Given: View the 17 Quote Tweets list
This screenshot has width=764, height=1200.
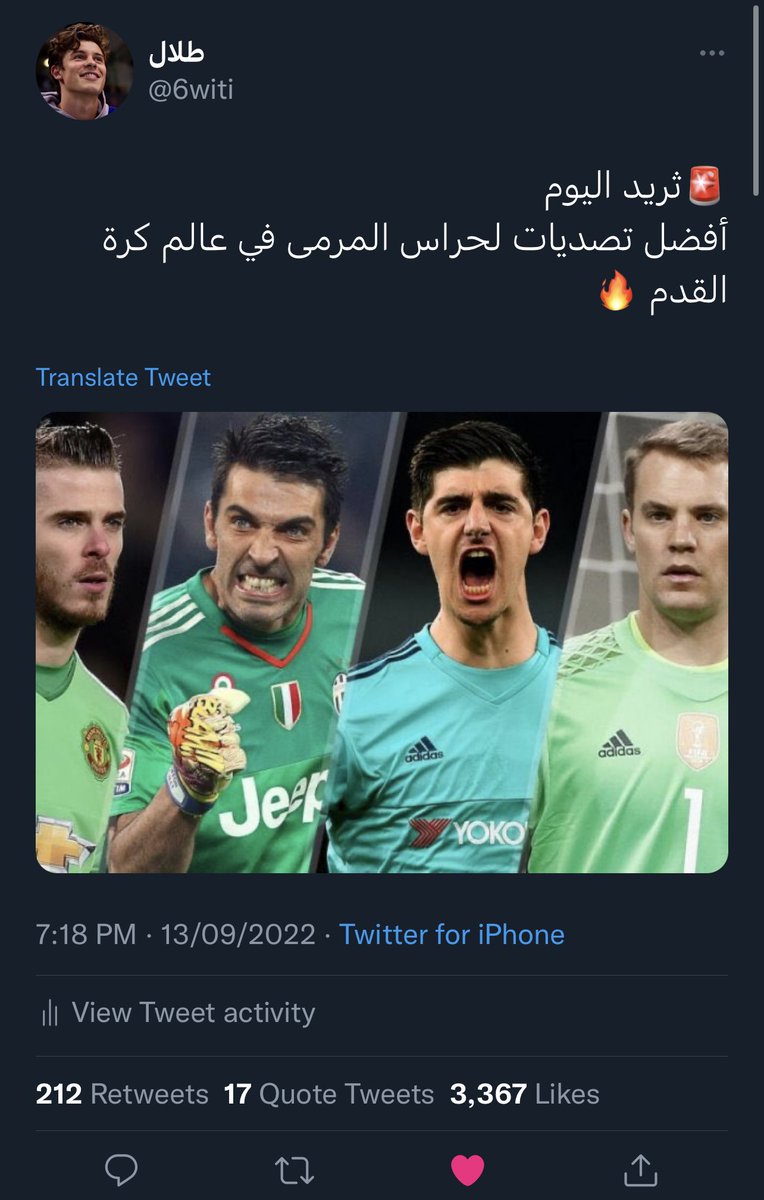Looking at the screenshot, I should point(329,1094).
